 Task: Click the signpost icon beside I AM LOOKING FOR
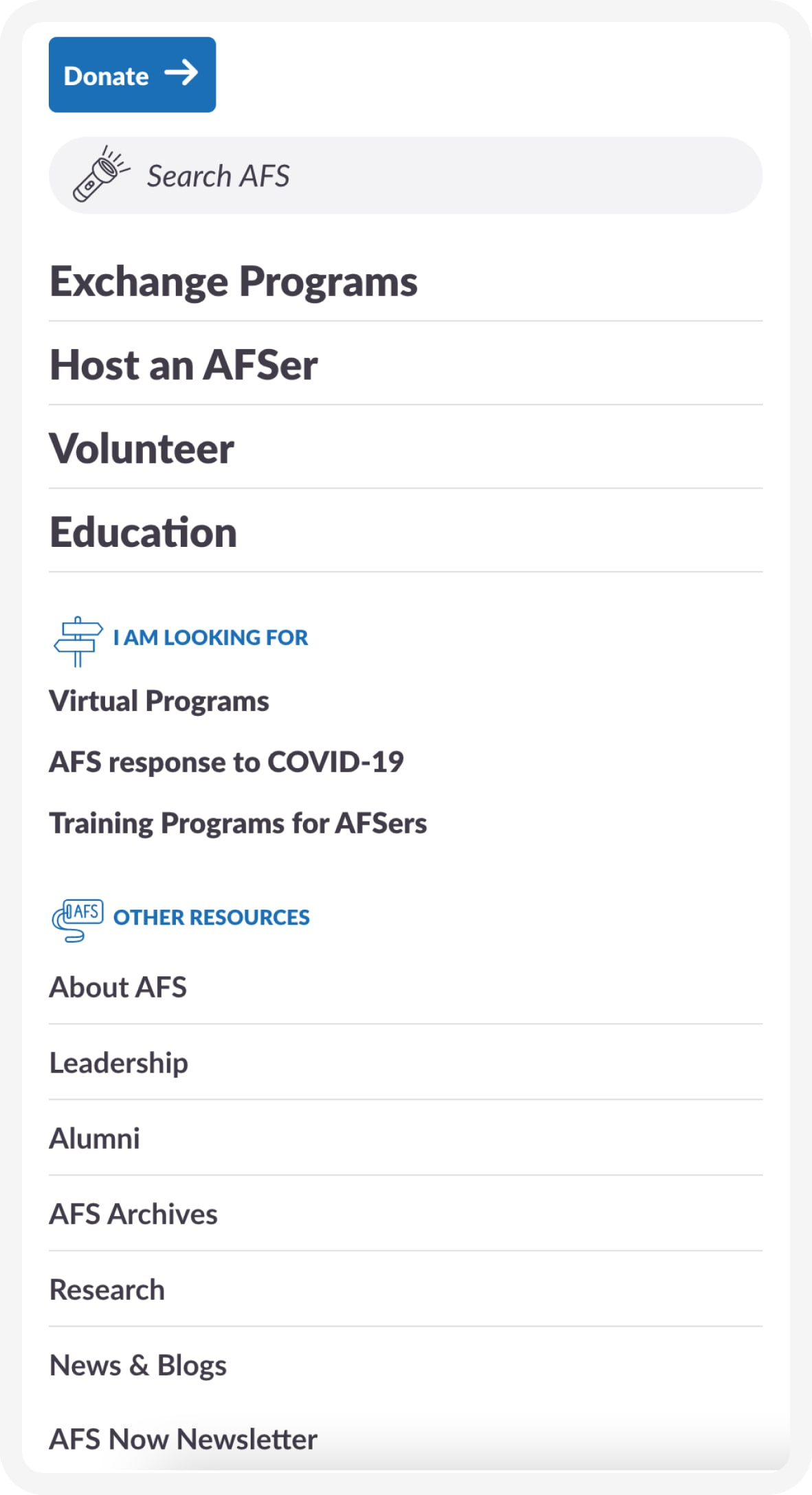(x=78, y=642)
